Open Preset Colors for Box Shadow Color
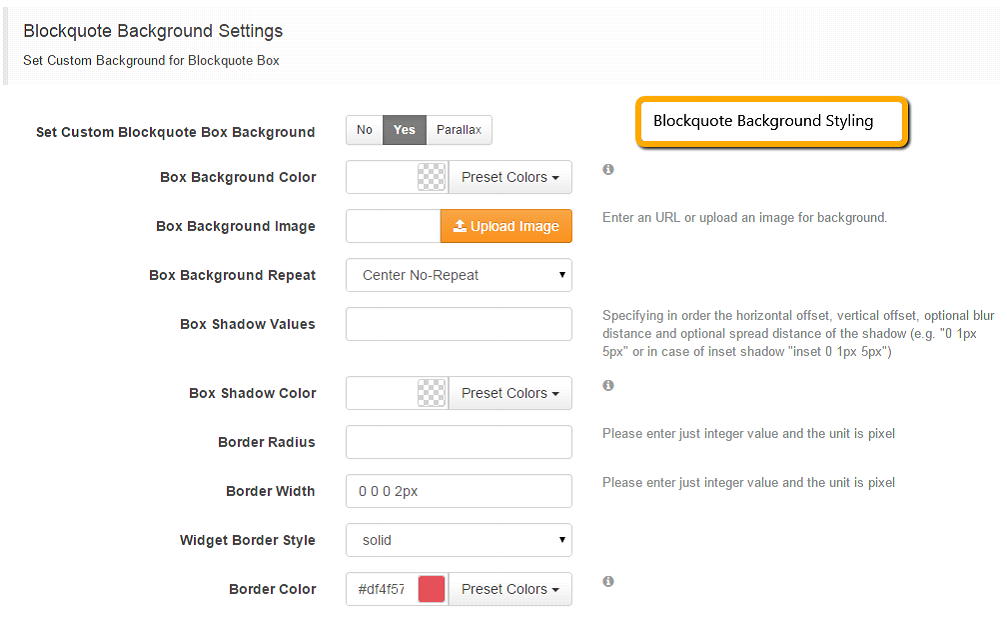1007x624 pixels. coord(510,393)
